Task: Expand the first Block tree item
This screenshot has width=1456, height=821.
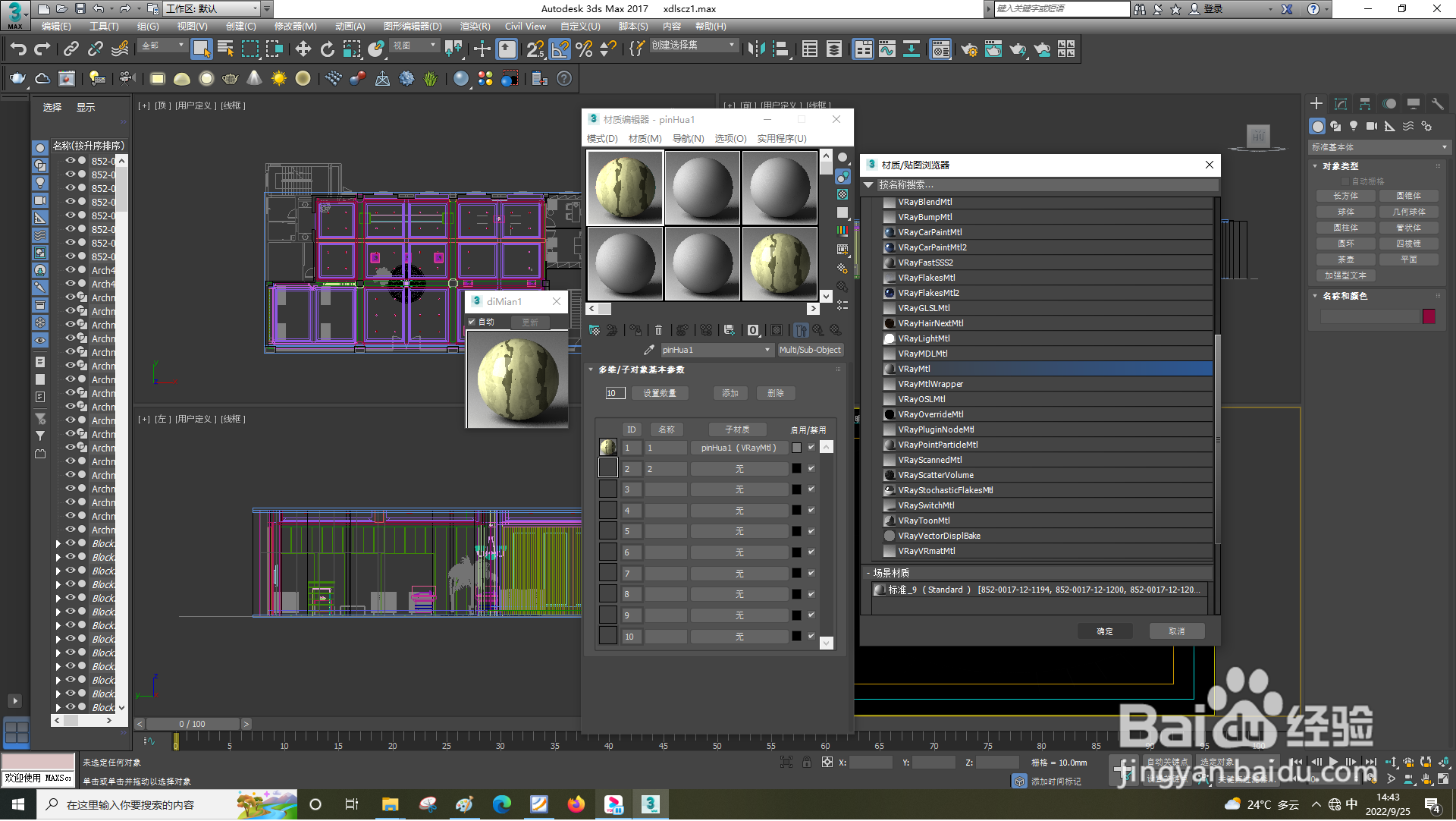Action: (58, 544)
